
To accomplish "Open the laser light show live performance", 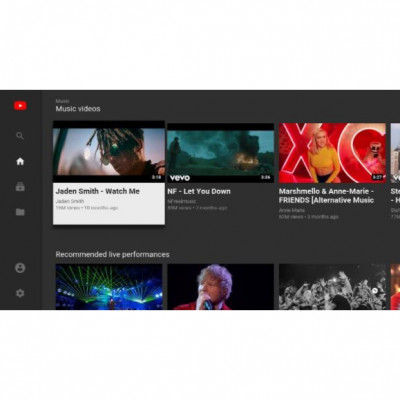I will (109, 287).
